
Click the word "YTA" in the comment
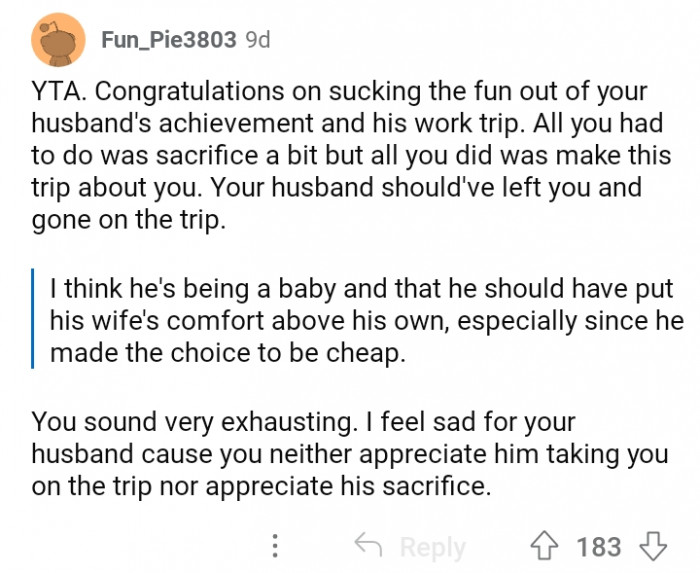(58, 92)
